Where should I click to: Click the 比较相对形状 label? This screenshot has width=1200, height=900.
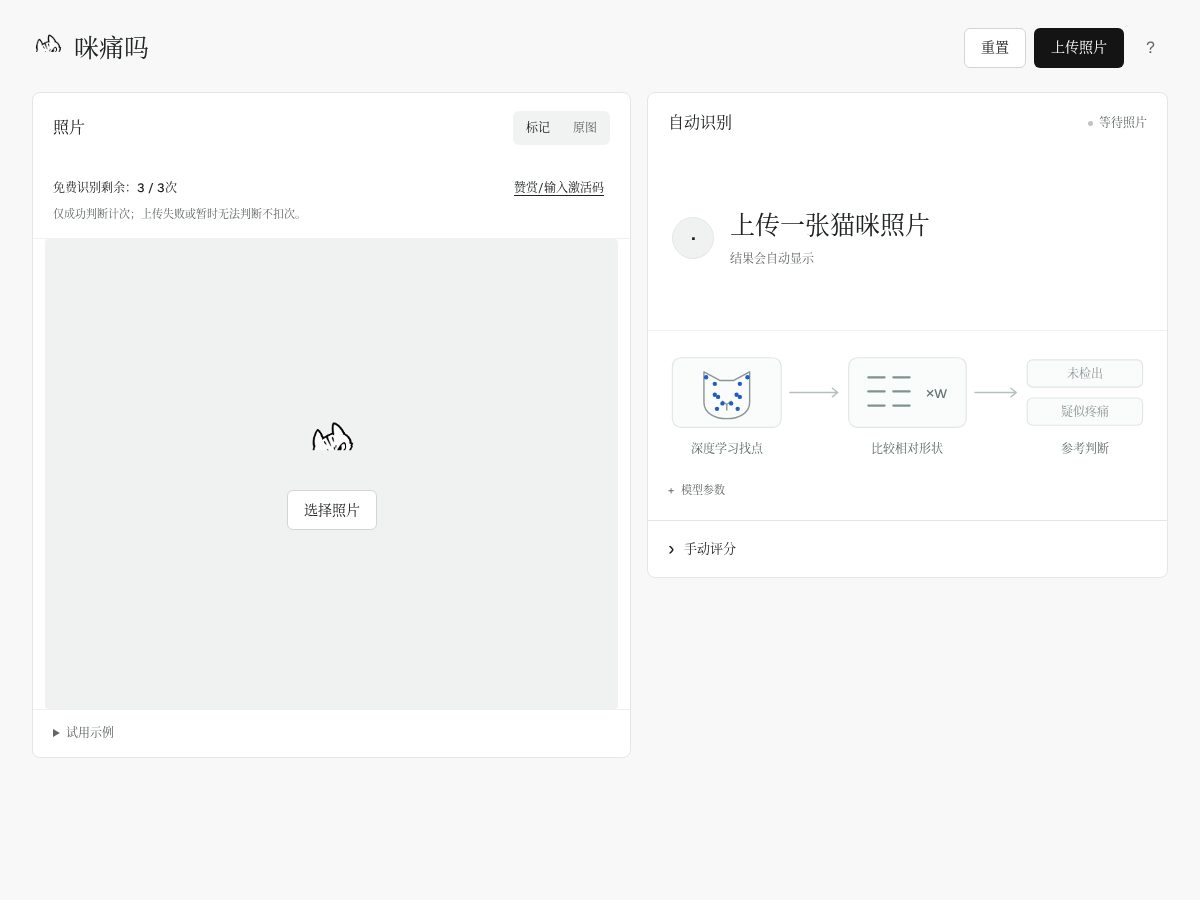coord(907,448)
